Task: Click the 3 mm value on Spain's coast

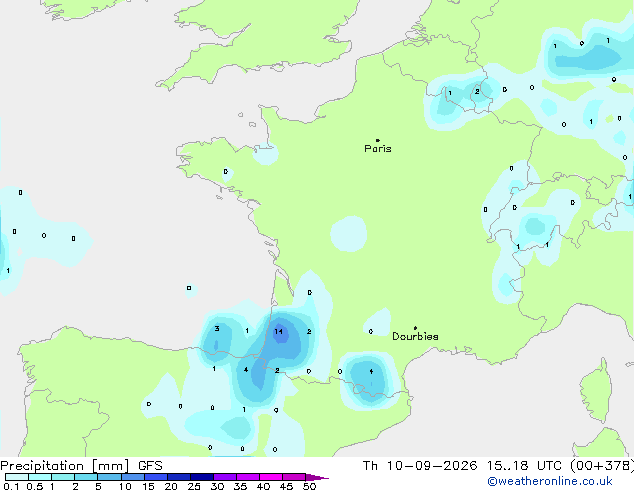Action: click(x=217, y=328)
